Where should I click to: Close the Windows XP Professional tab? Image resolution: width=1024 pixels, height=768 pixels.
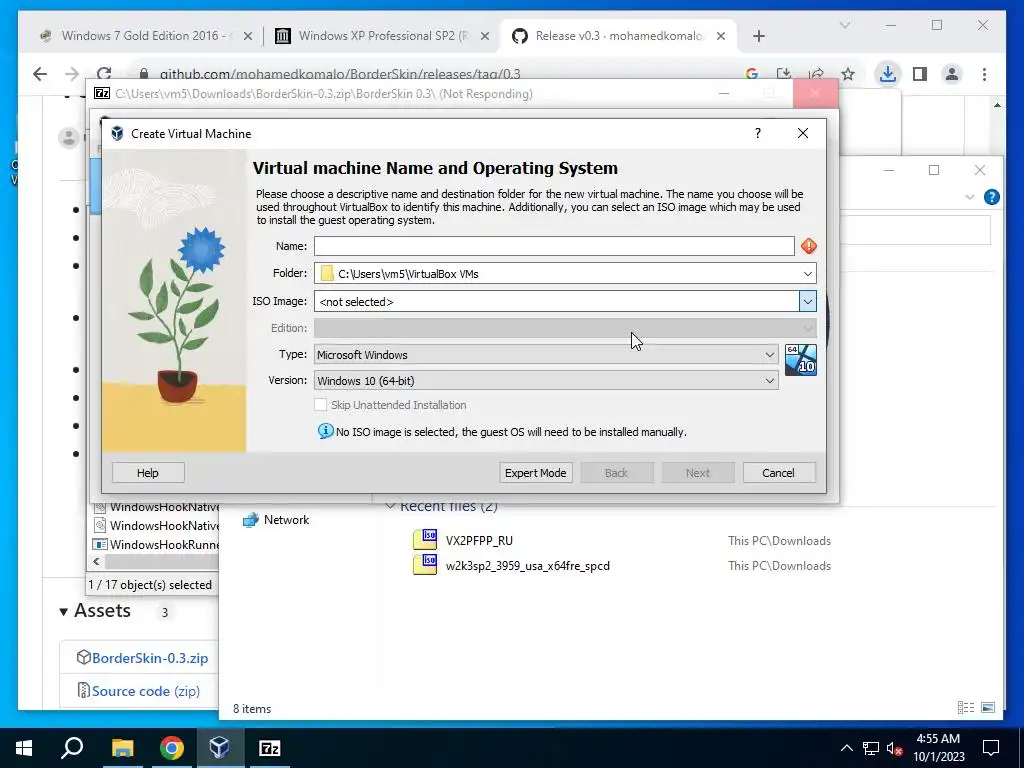tap(485, 36)
